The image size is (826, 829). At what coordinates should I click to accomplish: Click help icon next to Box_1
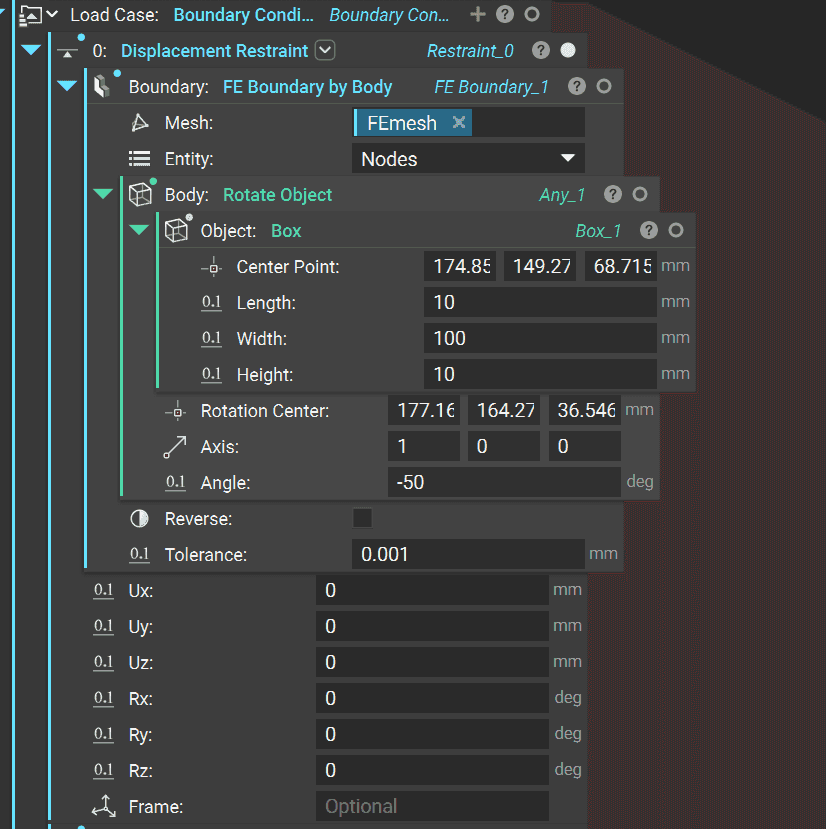649,231
